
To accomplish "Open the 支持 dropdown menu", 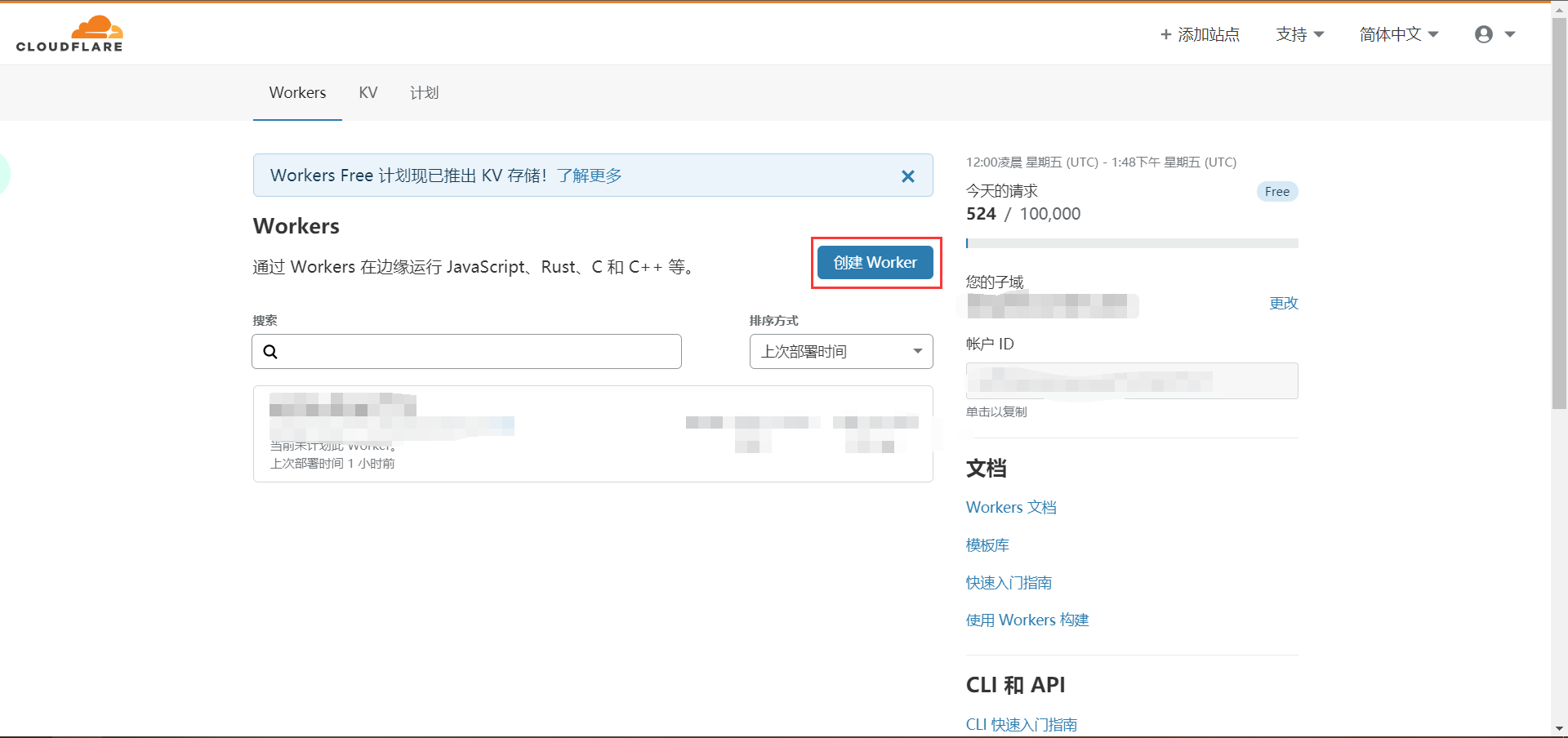I will (x=1300, y=34).
